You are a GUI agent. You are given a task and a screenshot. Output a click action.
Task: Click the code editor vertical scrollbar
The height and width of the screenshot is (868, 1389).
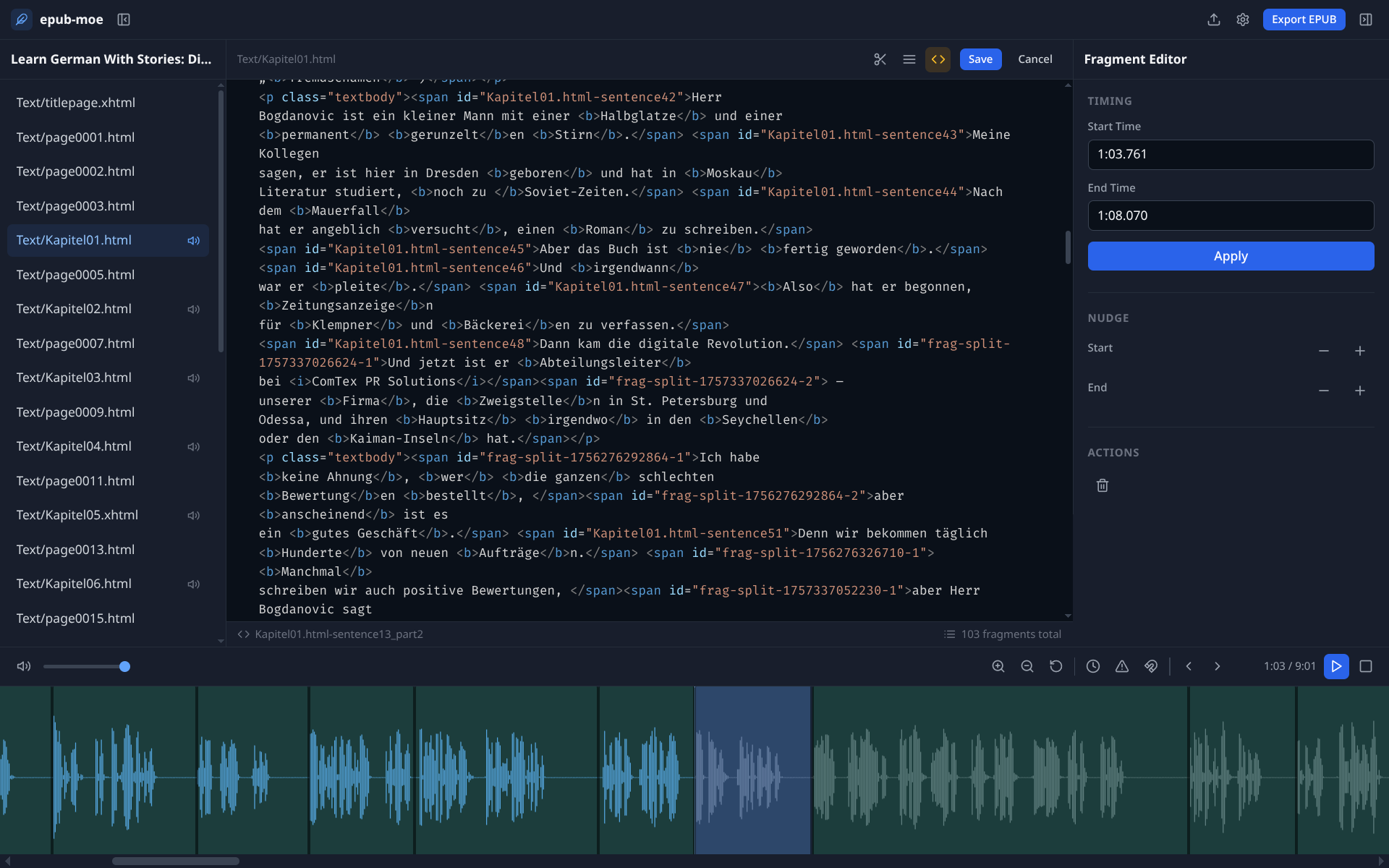(x=1068, y=247)
